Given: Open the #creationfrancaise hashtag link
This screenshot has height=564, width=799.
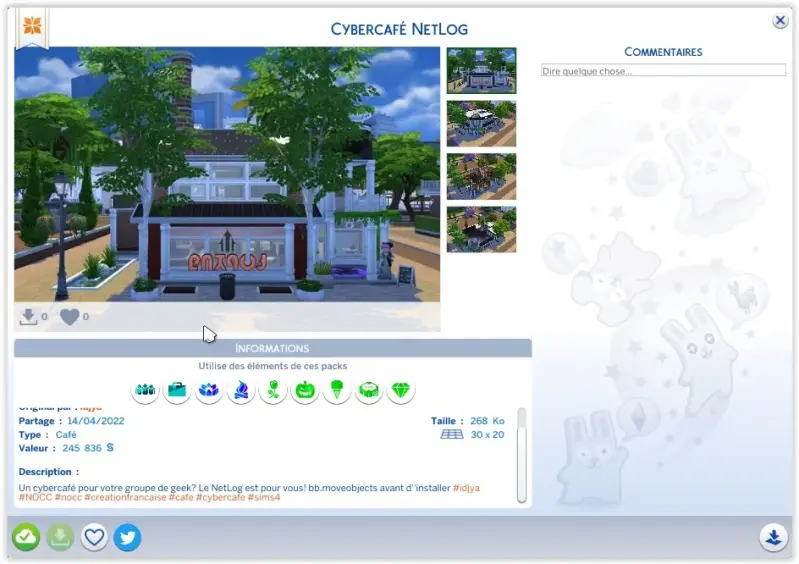Looking at the screenshot, I should pyautogui.click(x=125, y=497).
